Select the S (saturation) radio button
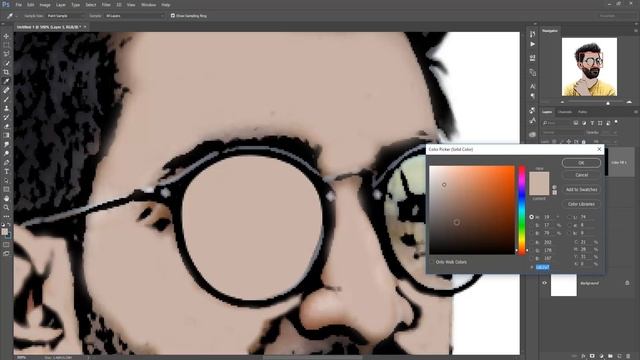The height and width of the screenshot is (360, 640). (531, 225)
